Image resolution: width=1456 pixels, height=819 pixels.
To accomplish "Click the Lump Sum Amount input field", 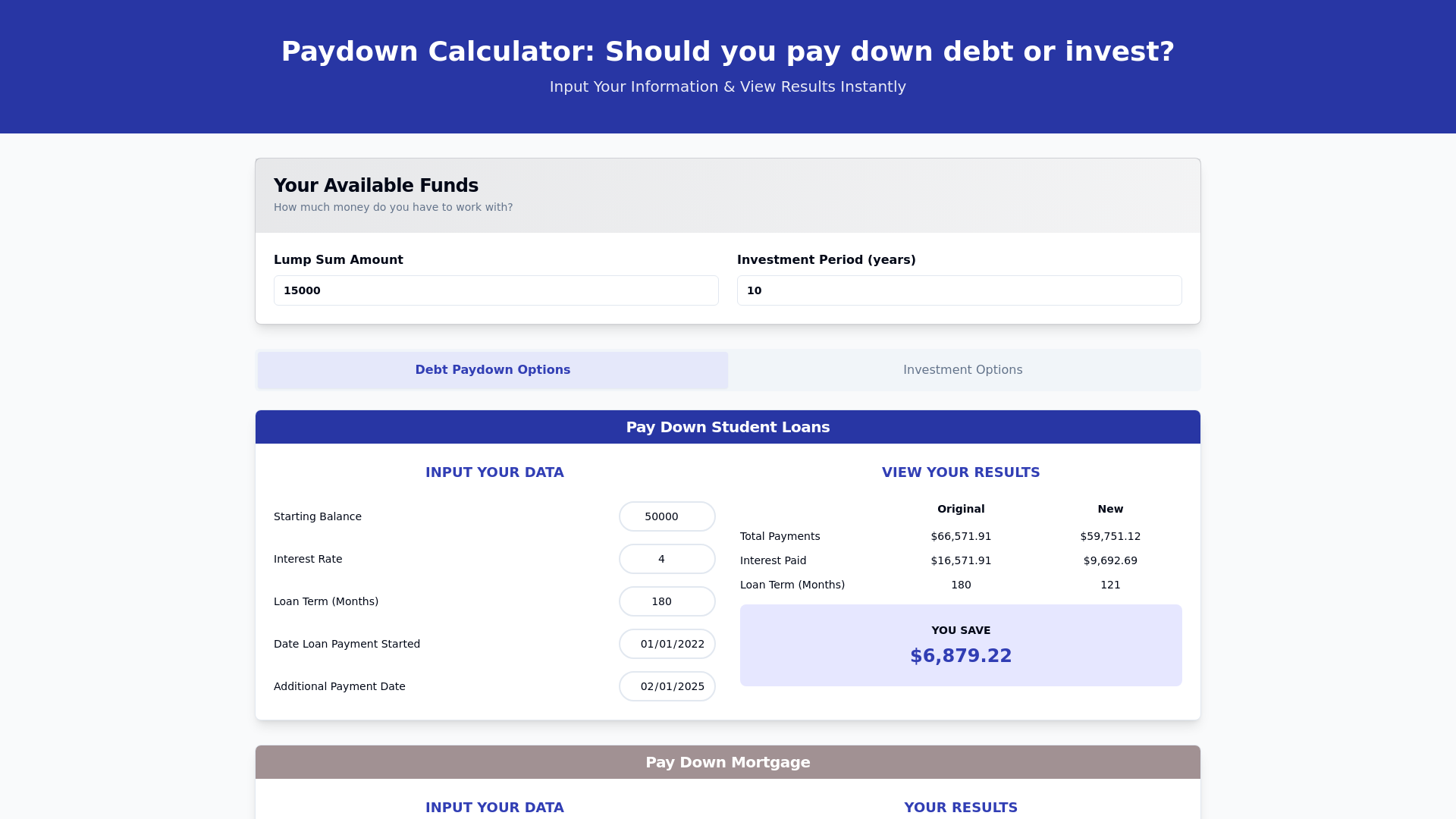I will 496,290.
